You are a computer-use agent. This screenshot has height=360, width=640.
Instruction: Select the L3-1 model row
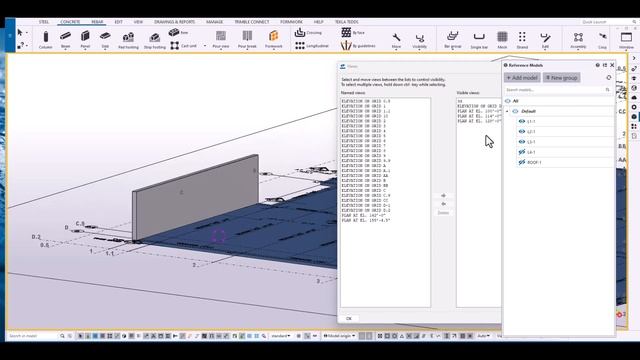pyautogui.click(x=566, y=142)
